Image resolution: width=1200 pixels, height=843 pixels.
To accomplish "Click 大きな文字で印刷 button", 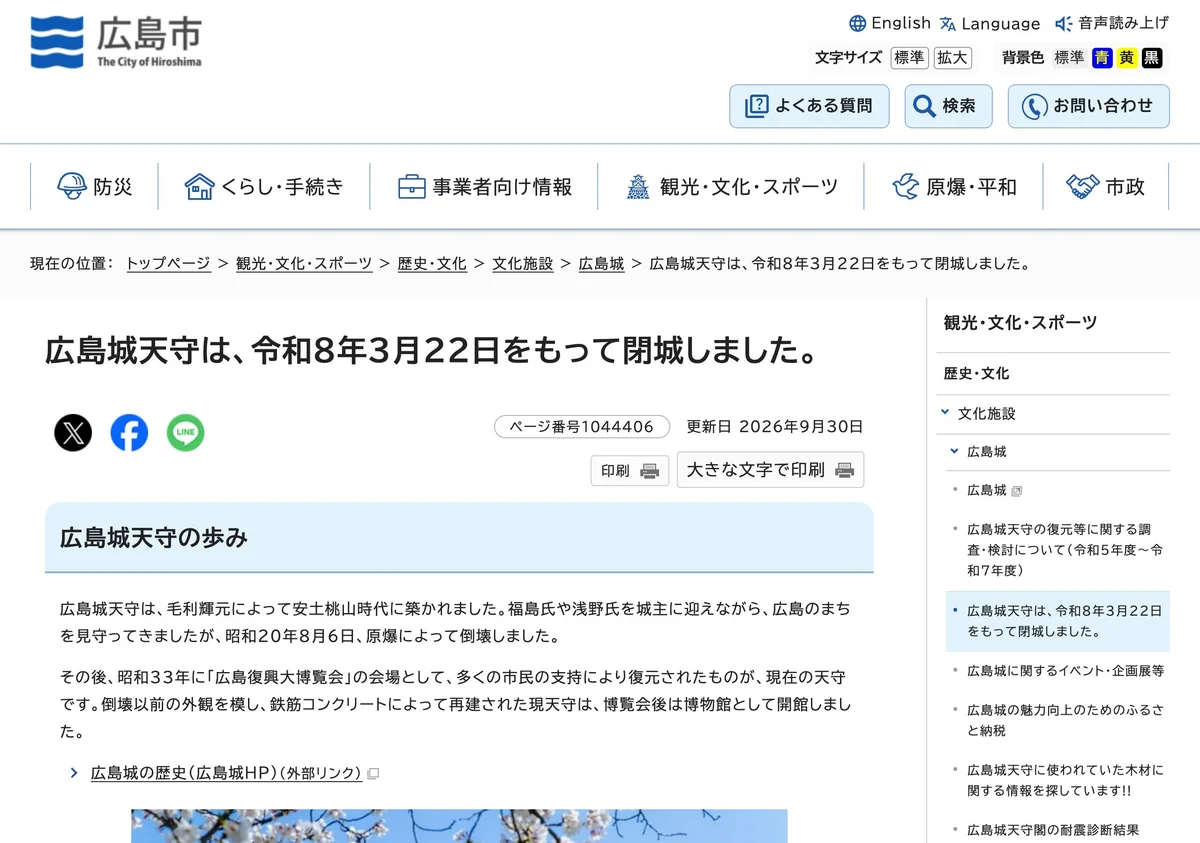I will pyautogui.click(x=770, y=470).
